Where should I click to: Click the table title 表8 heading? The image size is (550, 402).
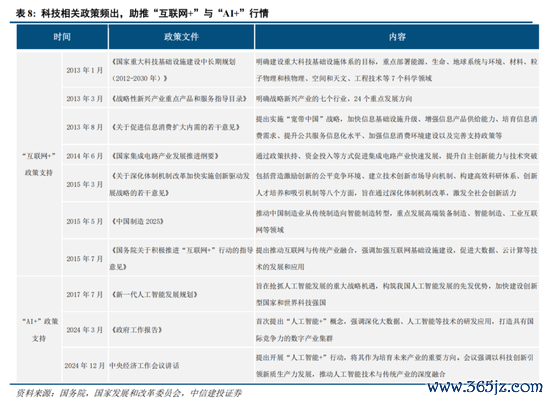pos(142,13)
